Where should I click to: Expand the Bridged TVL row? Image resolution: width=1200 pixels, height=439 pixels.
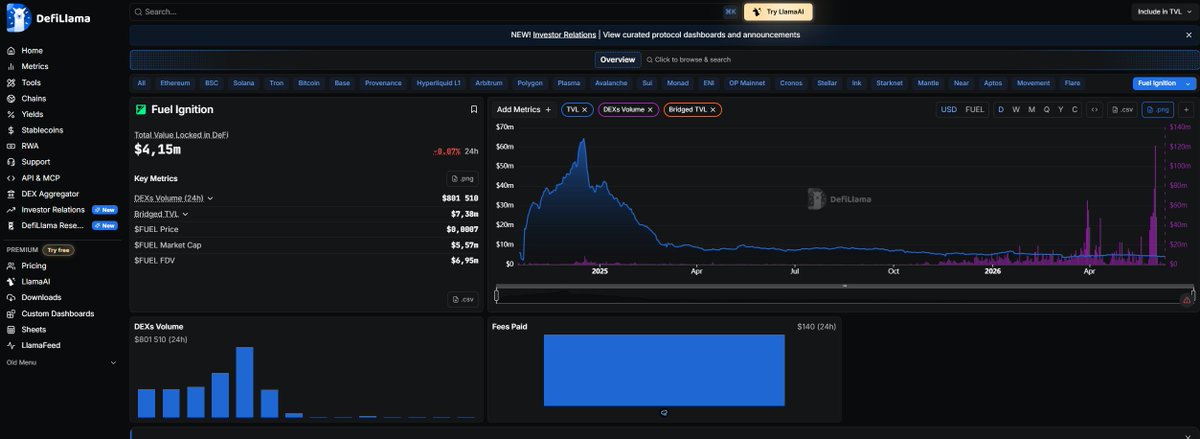coord(161,214)
